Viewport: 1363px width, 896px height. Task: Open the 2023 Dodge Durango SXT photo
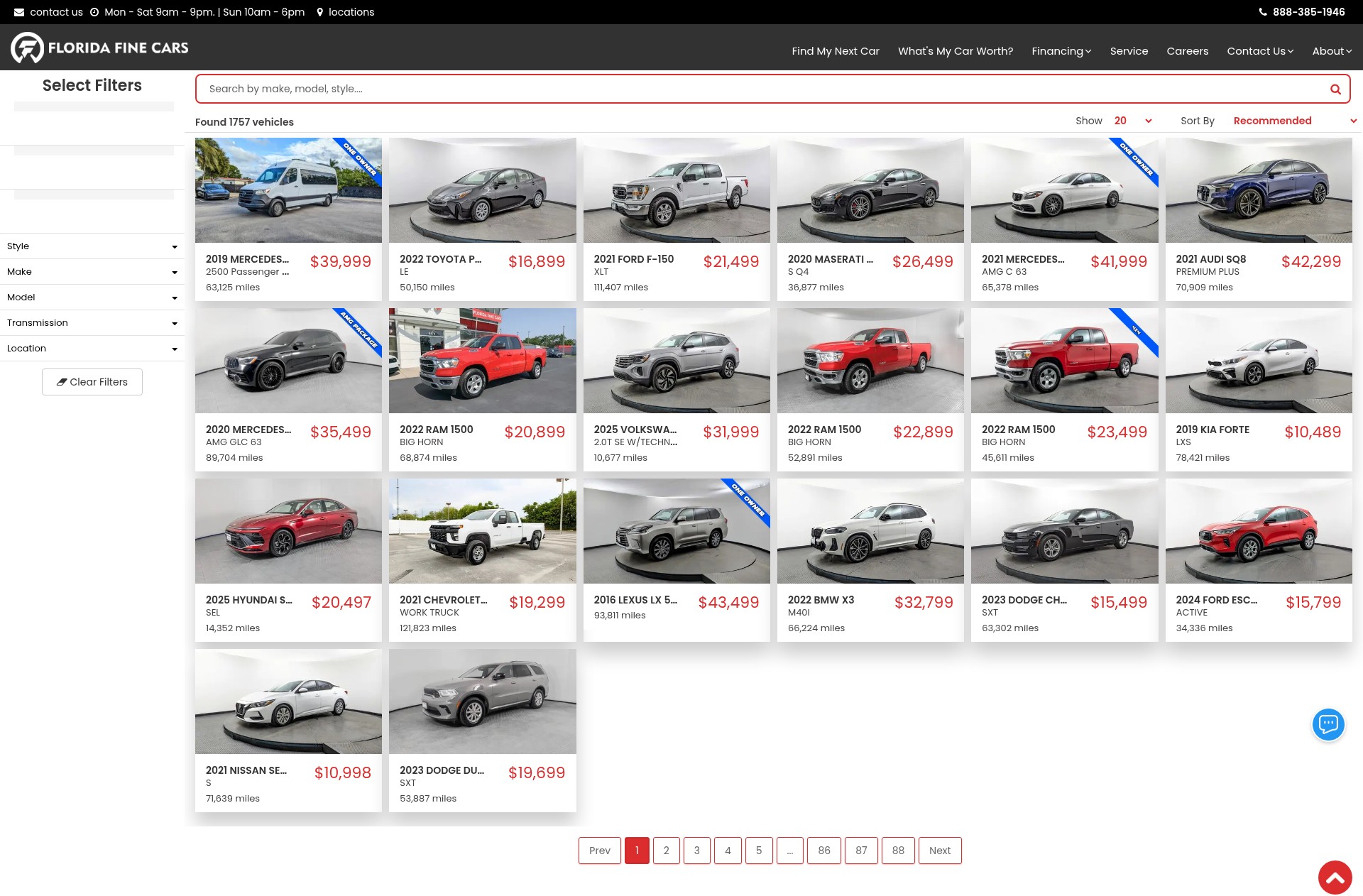[483, 701]
